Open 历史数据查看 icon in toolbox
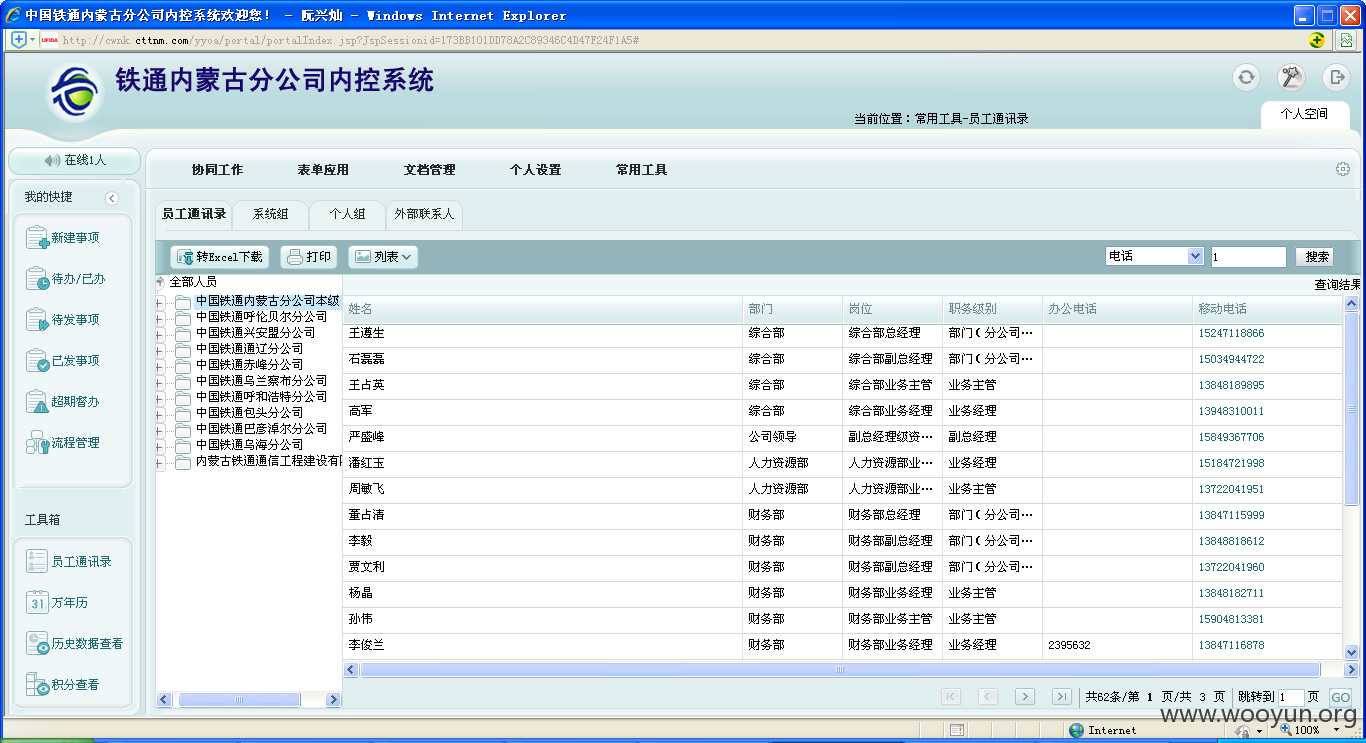 (x=37, y=643)
